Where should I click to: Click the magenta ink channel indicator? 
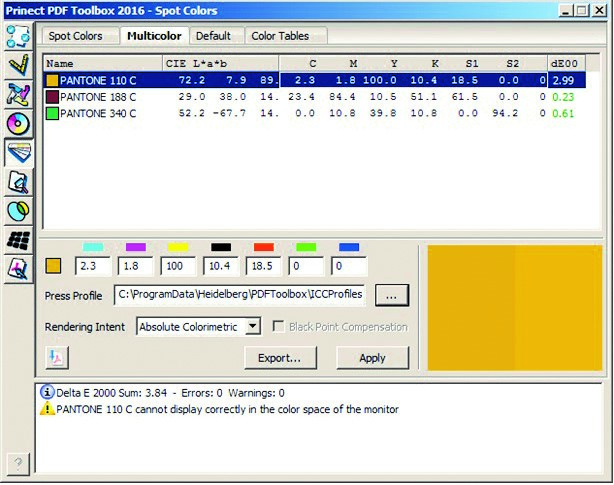[x=136, y=247]
